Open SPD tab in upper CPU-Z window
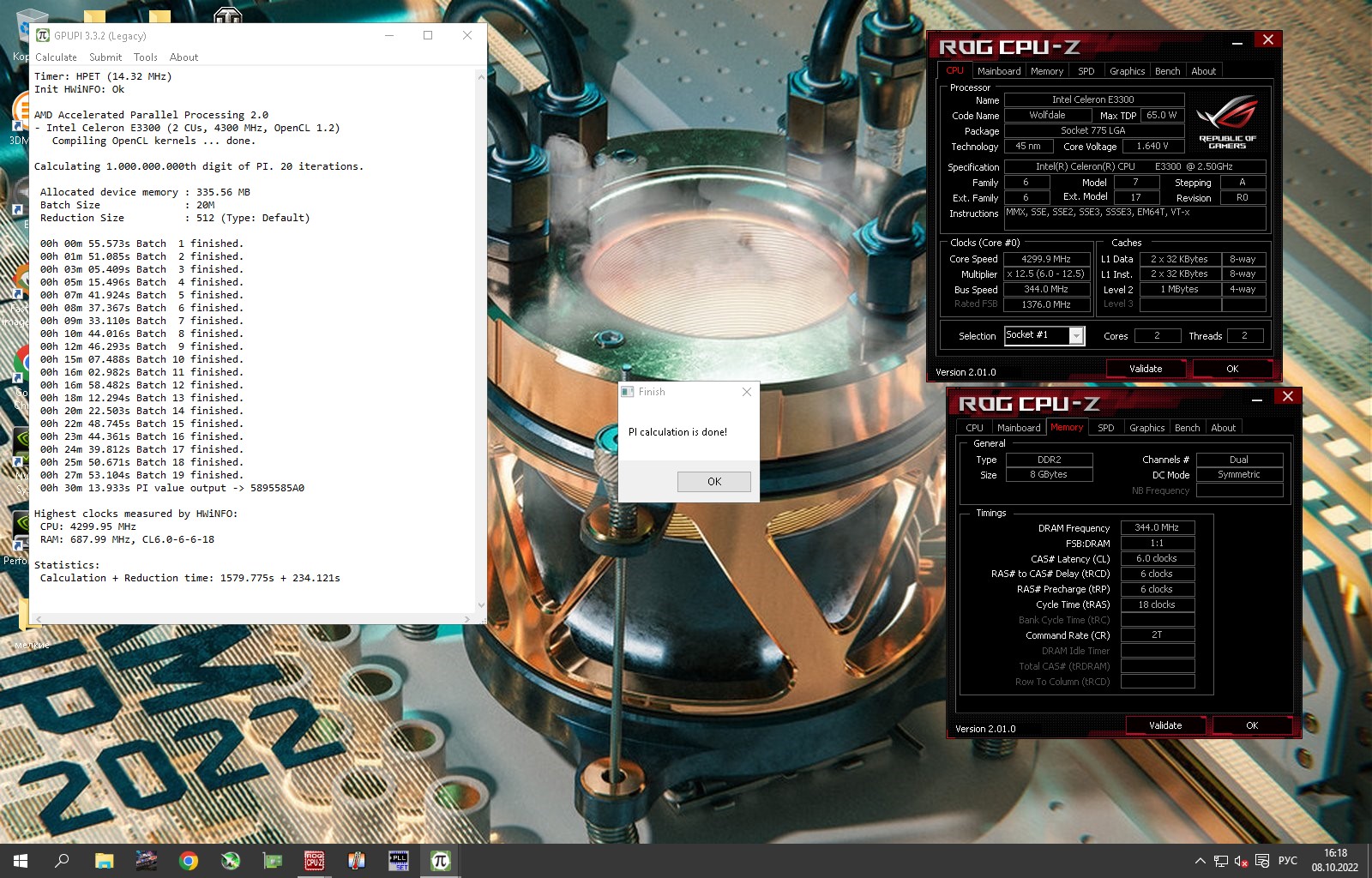Image resolution: width=1372 pixels, height=878 pixels. pyautogui.click(x=1086, y=71)
